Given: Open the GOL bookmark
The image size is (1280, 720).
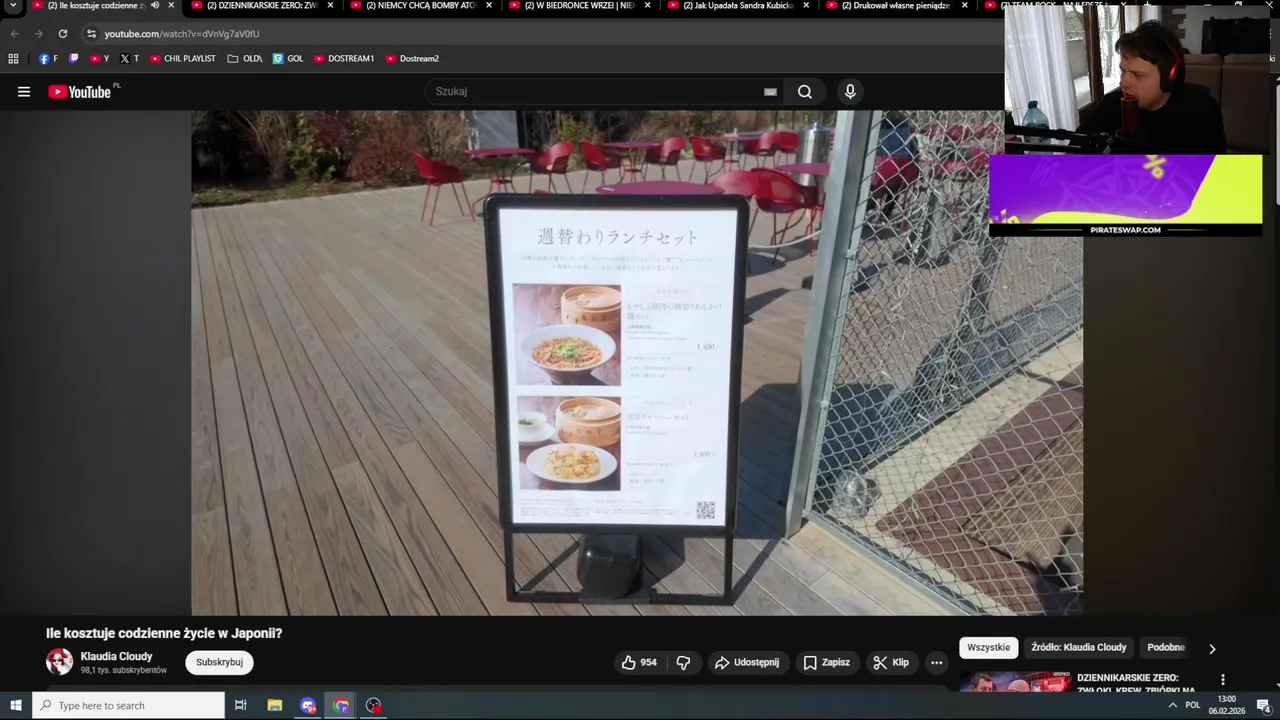Looking at the screenshot, I should click(x=288, y=59).
